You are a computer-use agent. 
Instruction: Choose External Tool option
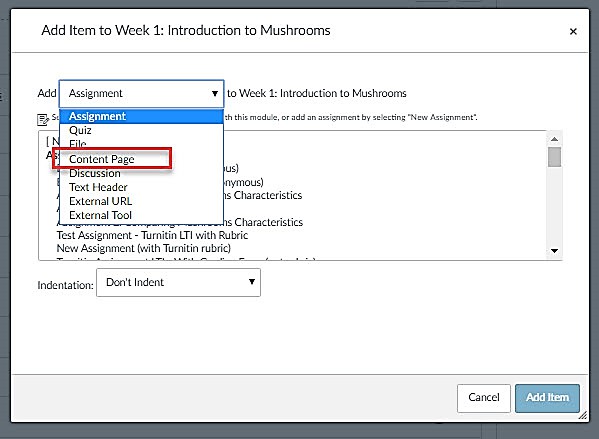coord(141,215)
